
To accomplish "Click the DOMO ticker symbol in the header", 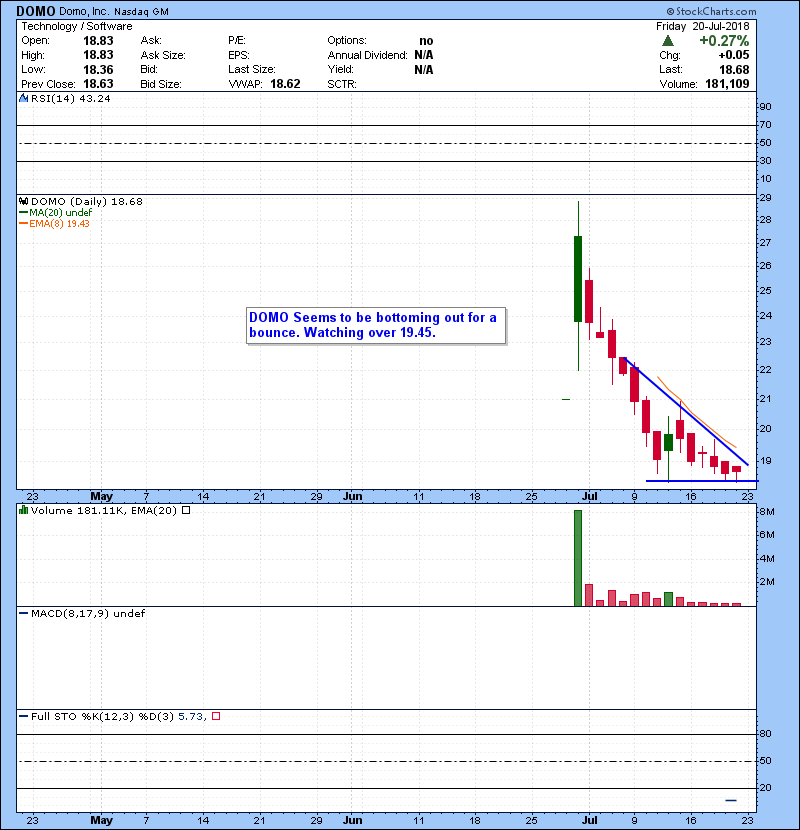I will coord(35,11).
